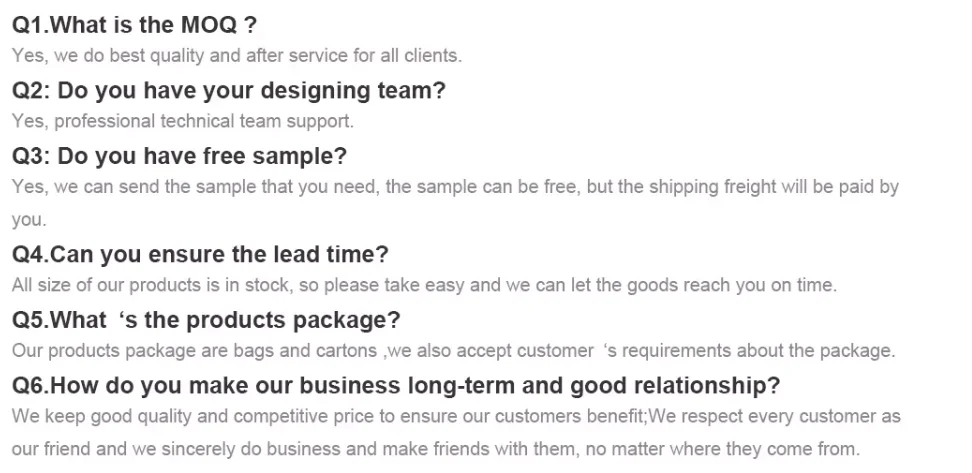Click the "professional technical team support" answer
Image resolution: width=972 pixels, height=473 pixels.
[x=183, y=122]
